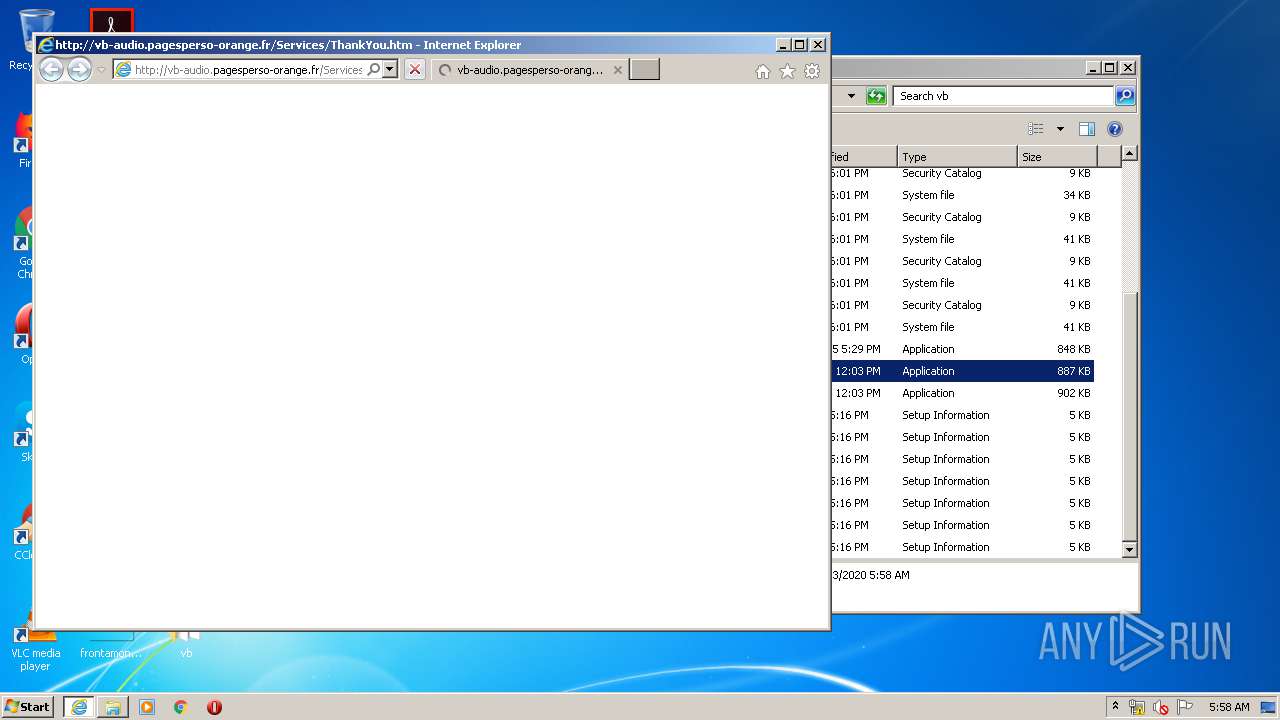This screenshot has width=1280, height=720.
Task: Open the Explorer view options dropdown arrow
Action: coord(1060,129)
